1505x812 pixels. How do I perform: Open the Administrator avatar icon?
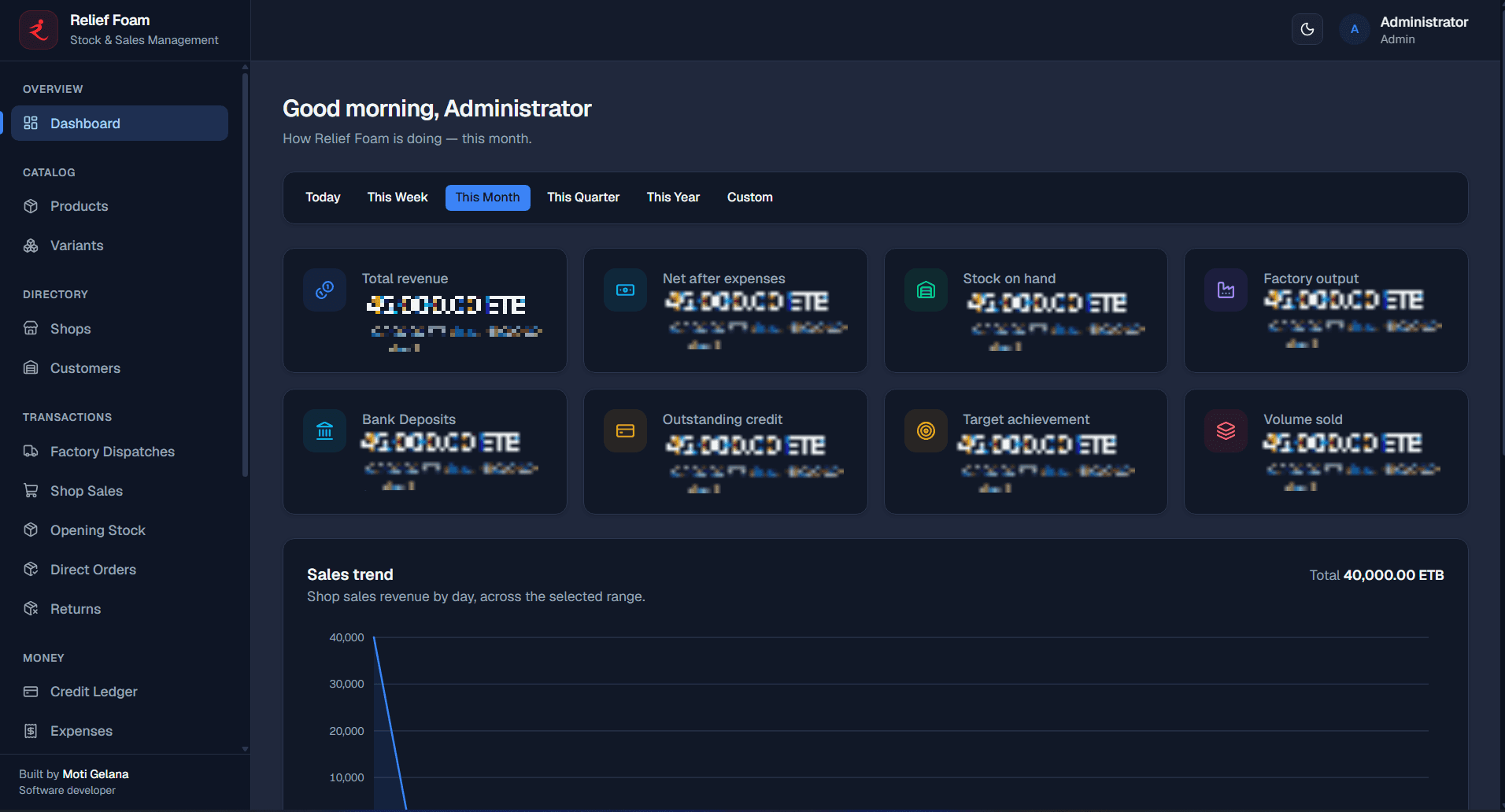point(1355,29)
